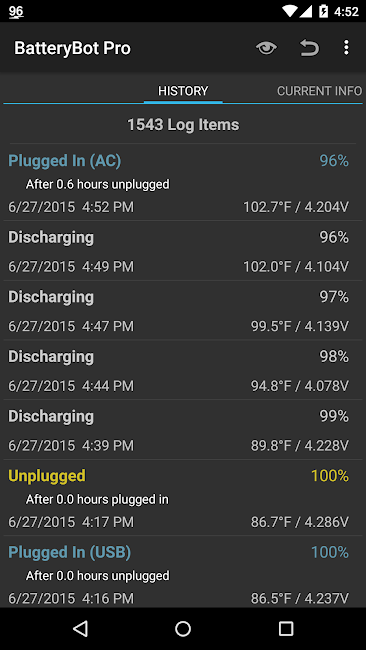The width and height of the screenshot is (366, 650).
Task: Tap the BatteryBot Pro app title
Action: [x=73, y=48]
